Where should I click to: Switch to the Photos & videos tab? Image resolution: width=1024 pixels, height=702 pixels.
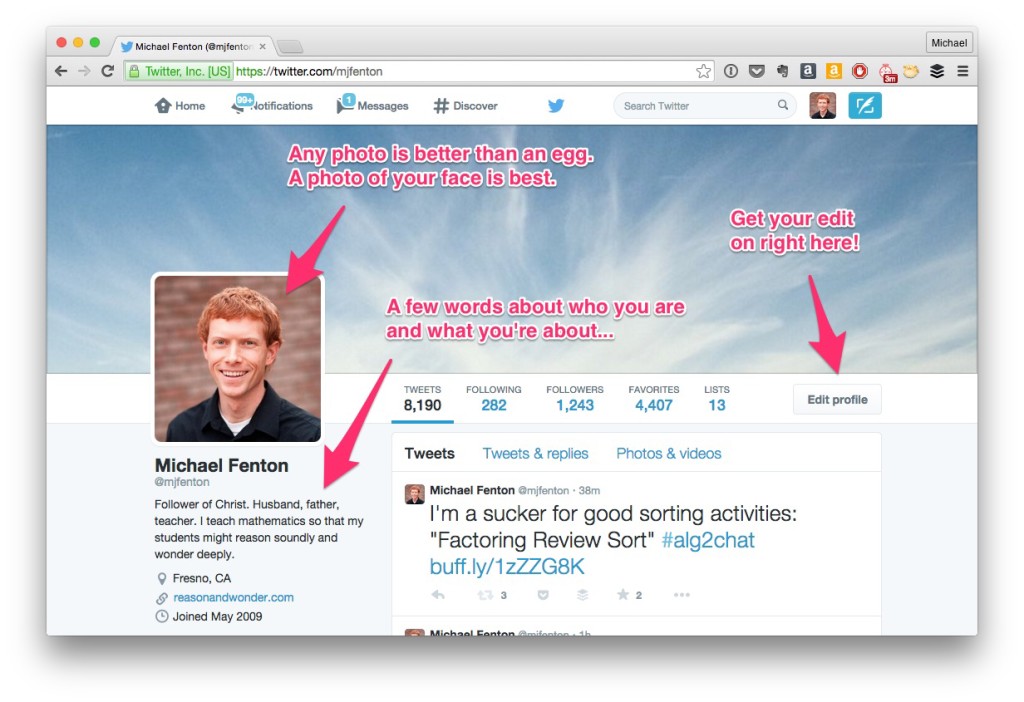pyautogui.click(x=668, y=453)
